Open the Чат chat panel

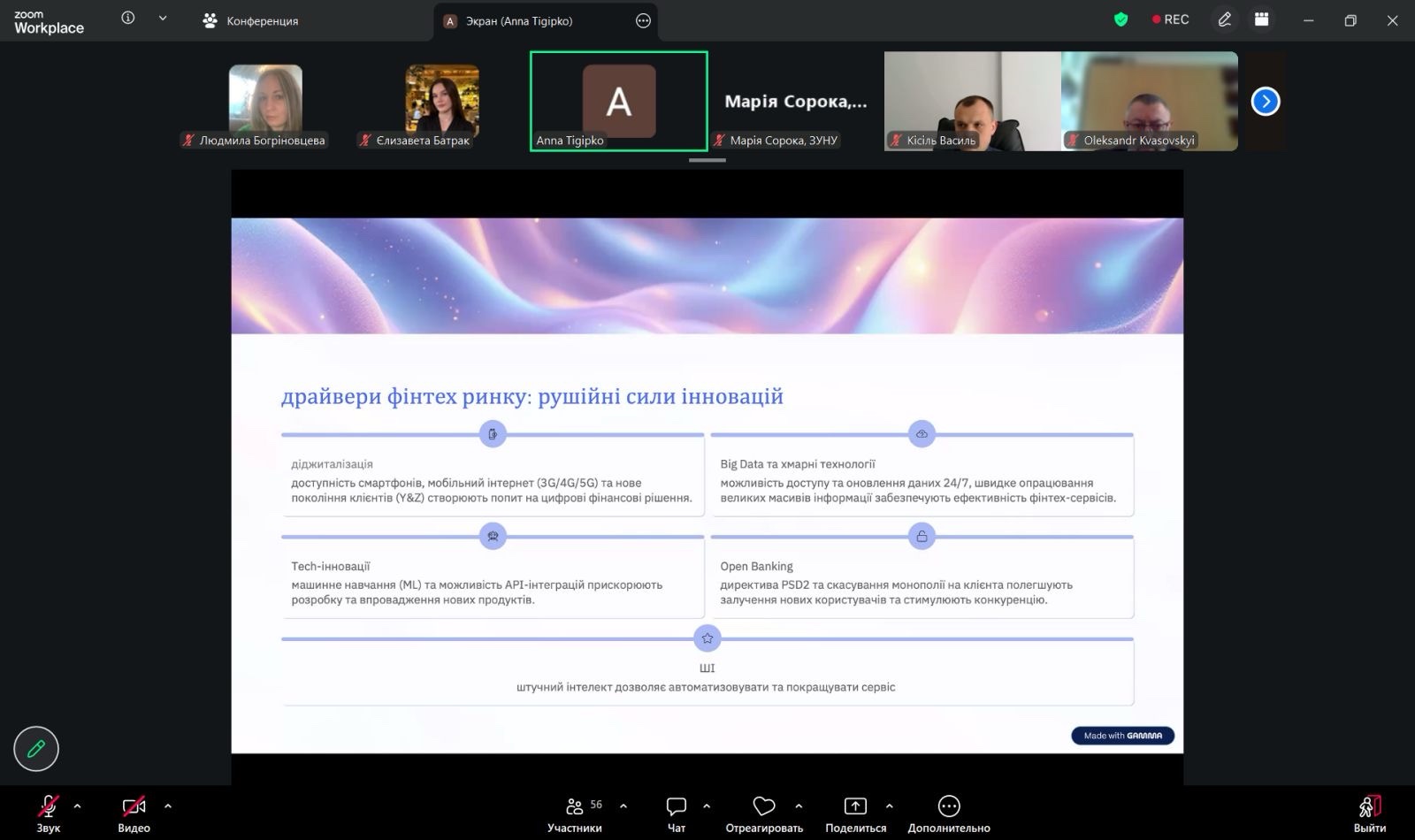677,813
